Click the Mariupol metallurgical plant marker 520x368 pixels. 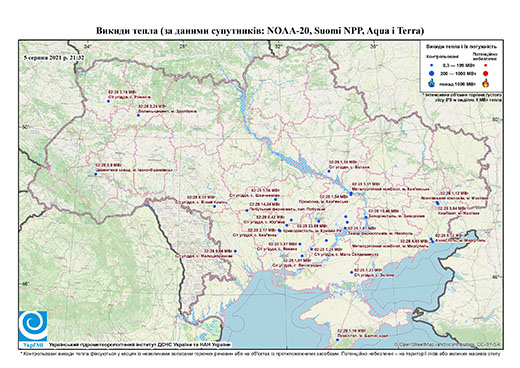pos(432,241)
